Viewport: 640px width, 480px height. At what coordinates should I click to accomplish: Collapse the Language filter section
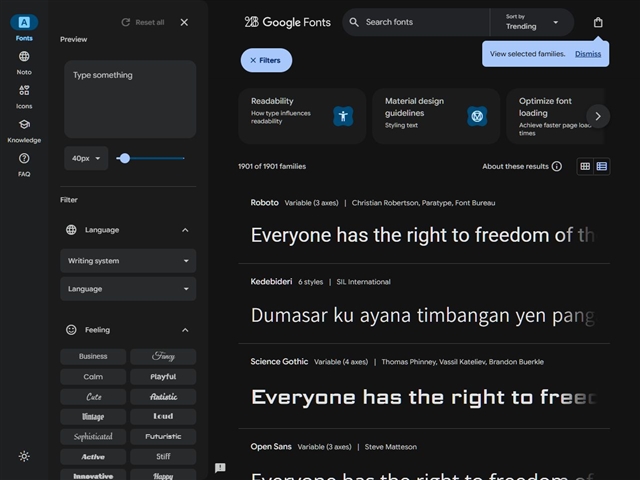pyautogui.click(x=185, y=230)
